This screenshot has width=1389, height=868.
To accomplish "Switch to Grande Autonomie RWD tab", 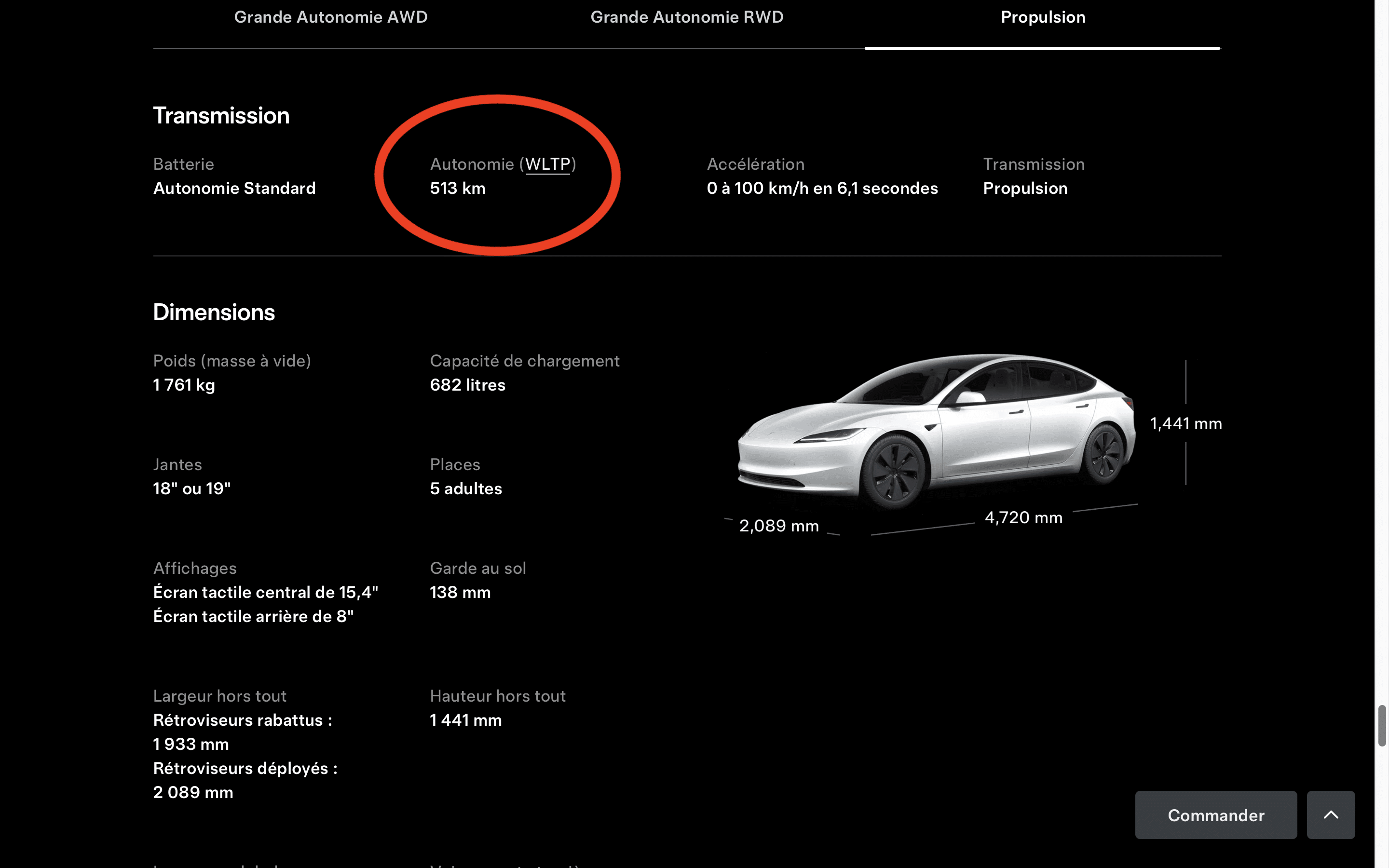I will [686, 17].
